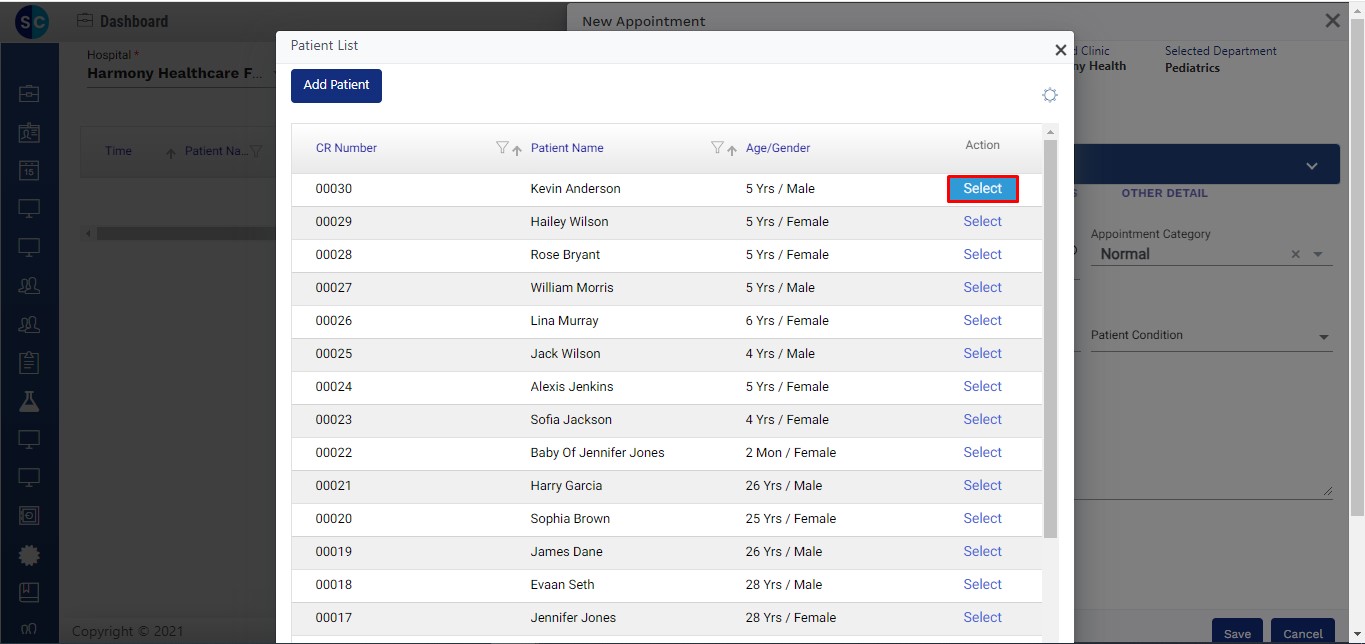Expand the Patient Condition dropdown
Screen dimensions: 1365x644
tap(1323, 337)
